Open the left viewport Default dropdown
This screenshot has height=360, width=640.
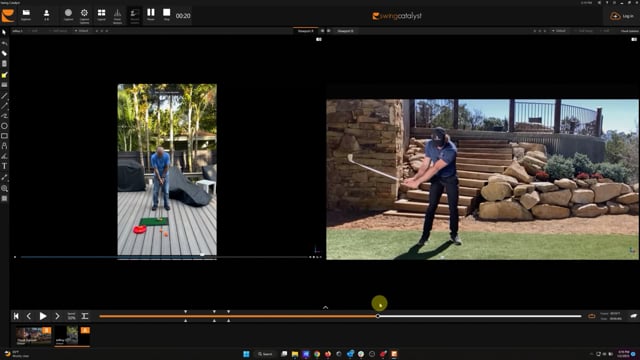click(82, 31)
